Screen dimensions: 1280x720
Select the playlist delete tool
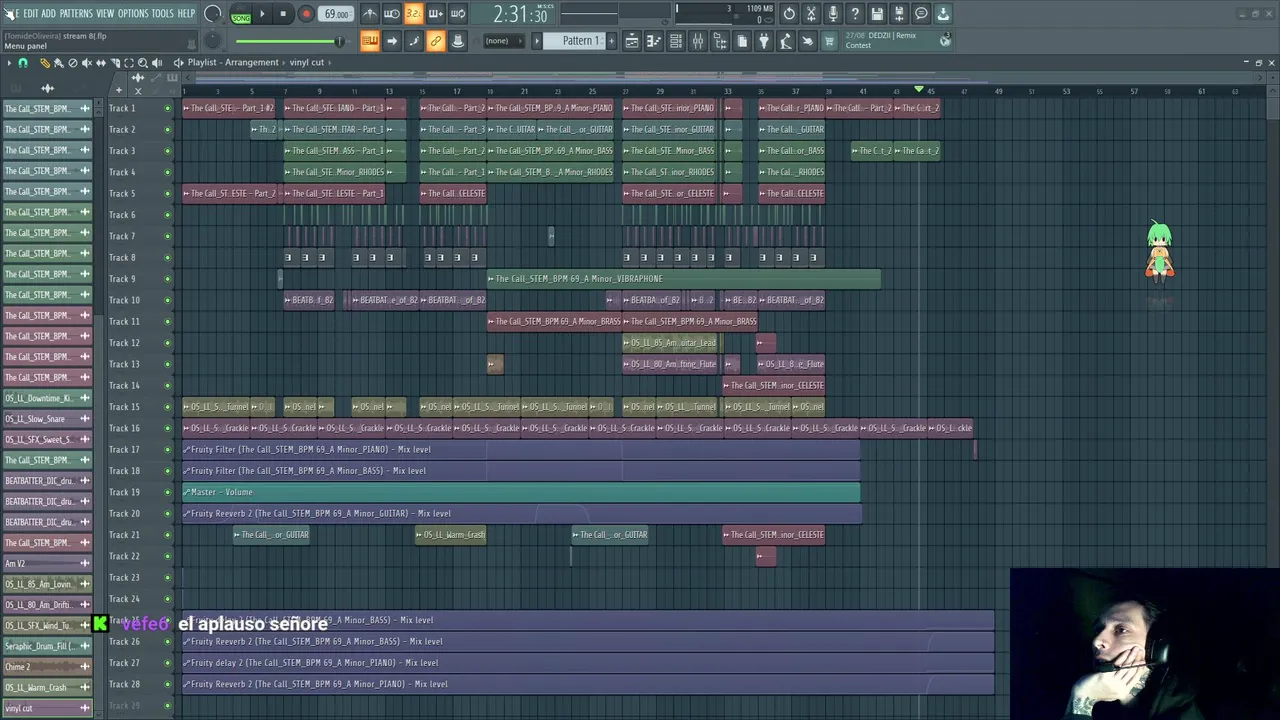73,63
